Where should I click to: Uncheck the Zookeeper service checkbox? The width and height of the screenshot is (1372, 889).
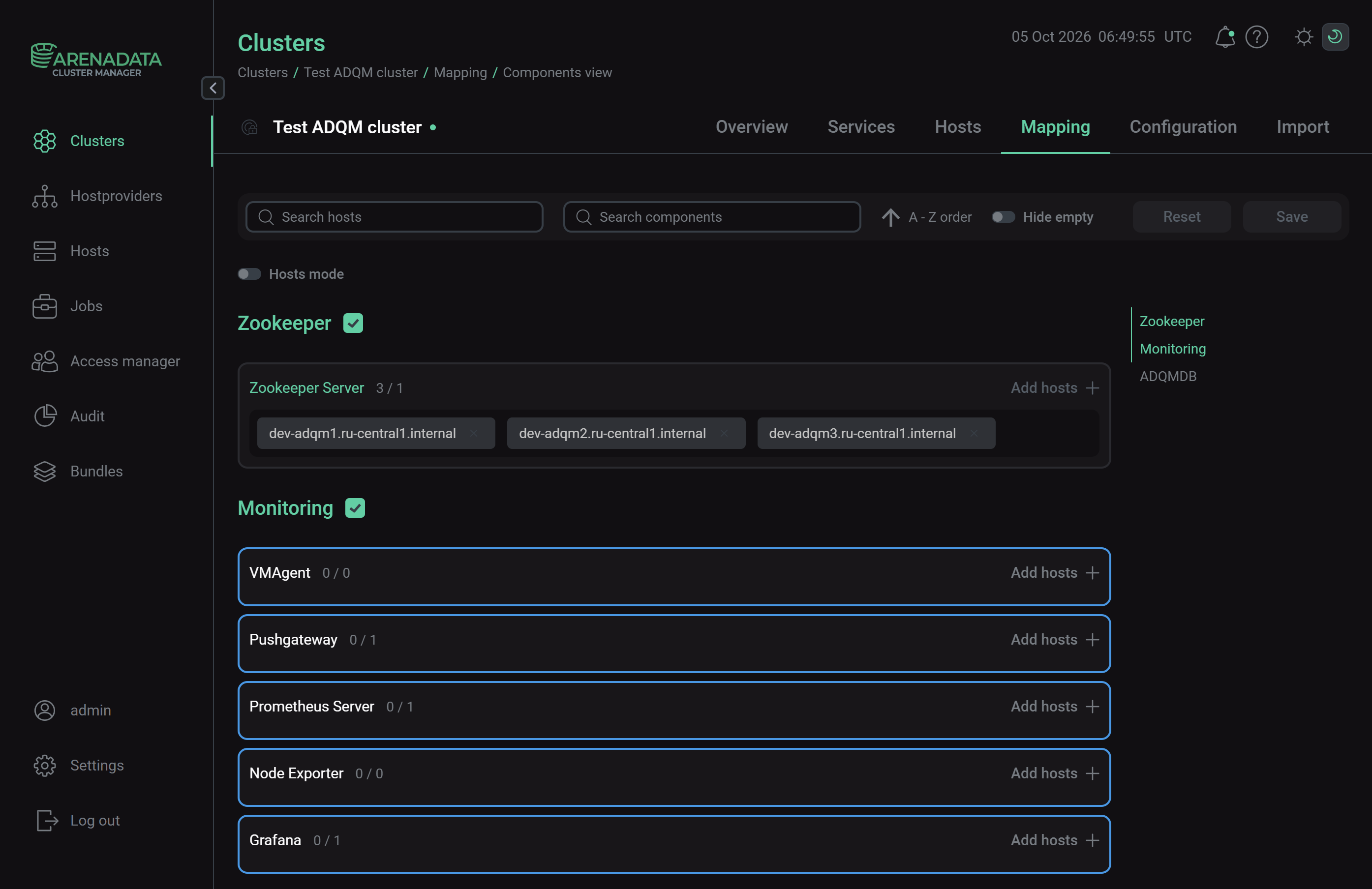pyautogui.click(x=353, y=323)
